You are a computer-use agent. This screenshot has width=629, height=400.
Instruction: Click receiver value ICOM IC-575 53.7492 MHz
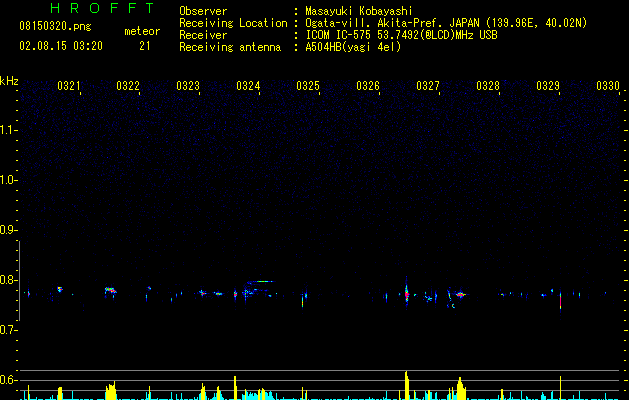pyautogui.click(x=401, y=35)
